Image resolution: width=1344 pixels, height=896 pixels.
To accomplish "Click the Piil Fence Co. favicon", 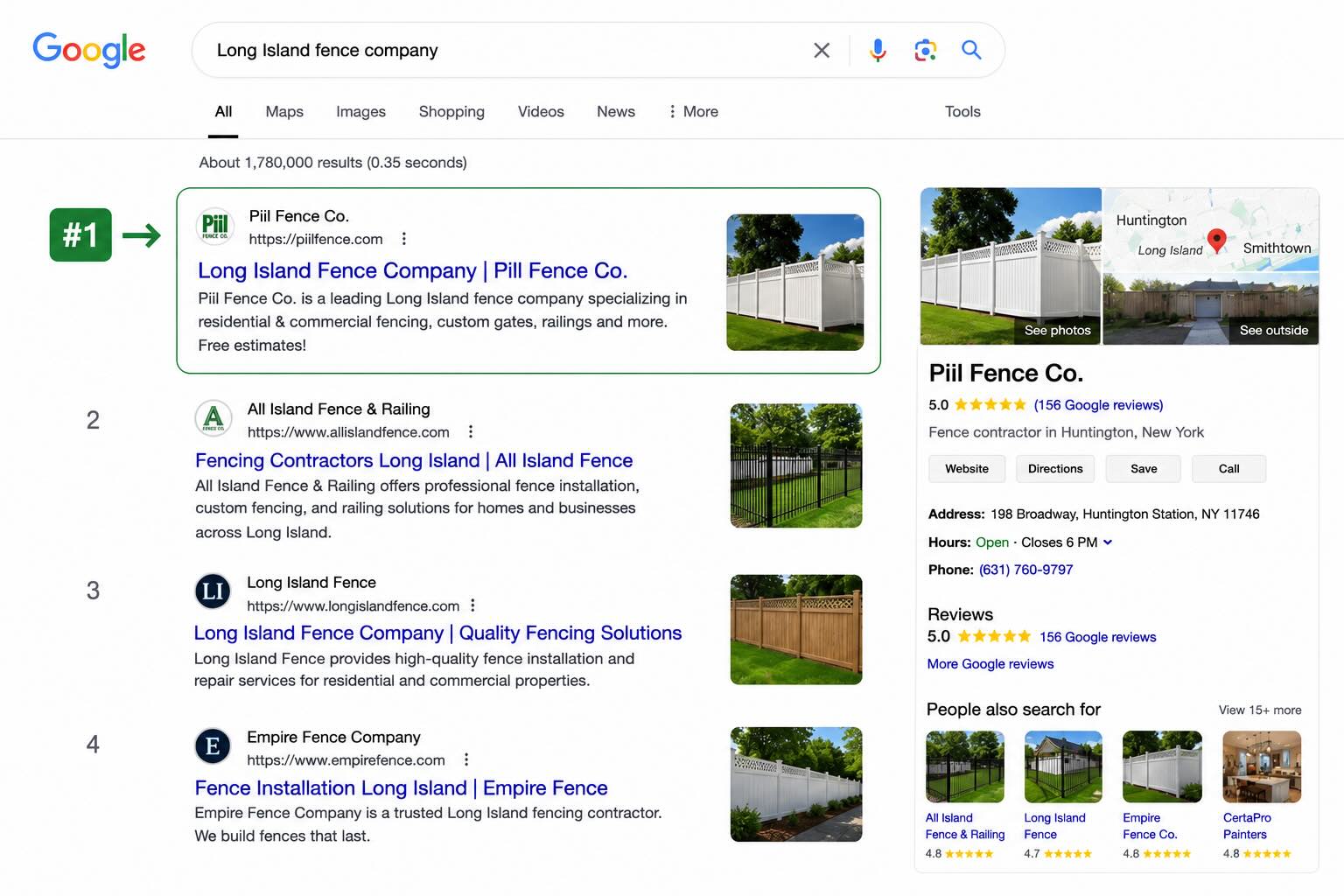I will pyautogui.click(x=215, y=226).
